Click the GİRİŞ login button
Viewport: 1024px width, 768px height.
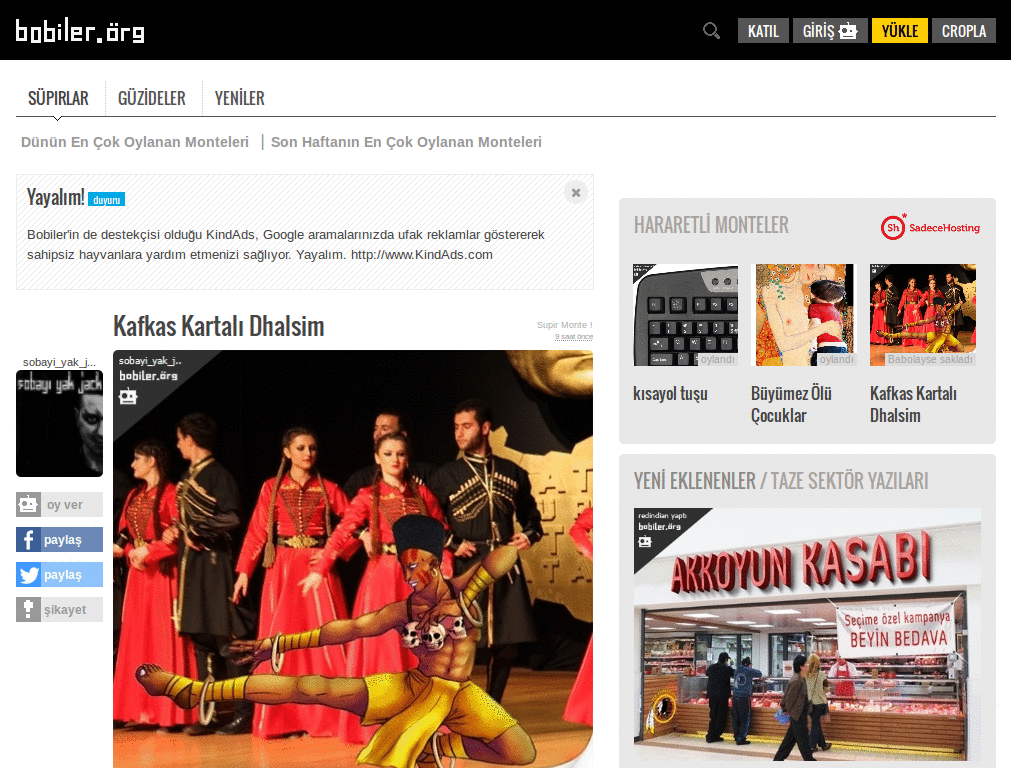coord(830,31)
